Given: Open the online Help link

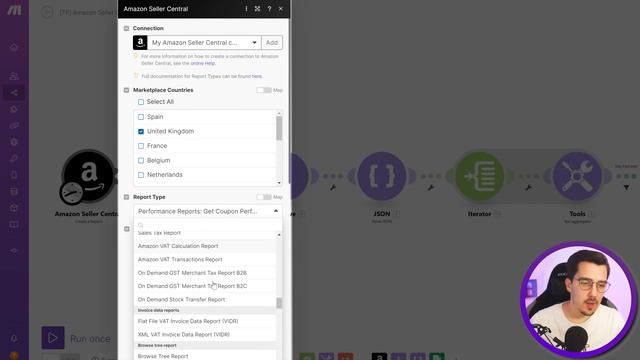Looking at the screenshot, I should 203,63.
